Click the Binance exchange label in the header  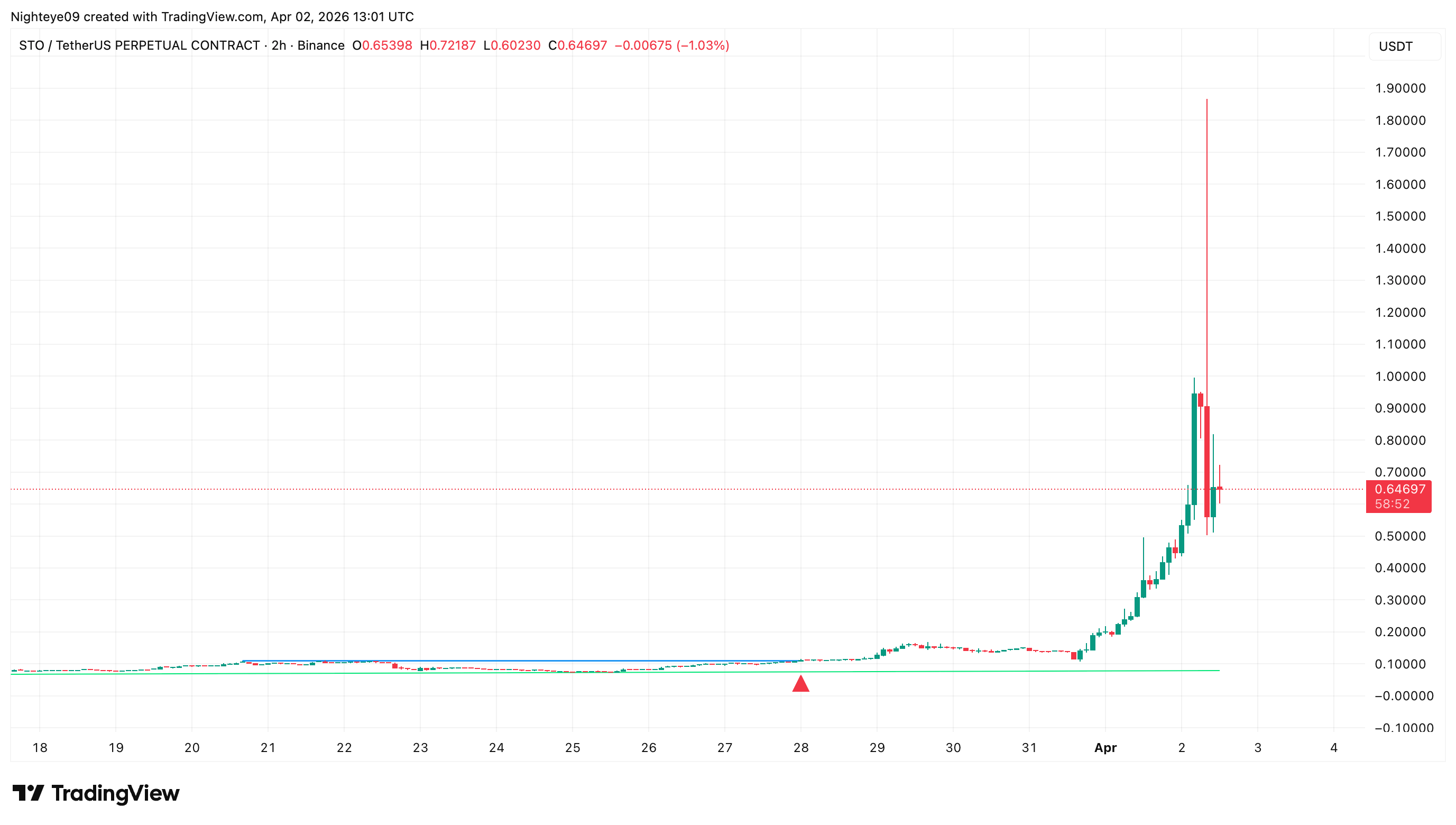(320, 45)
